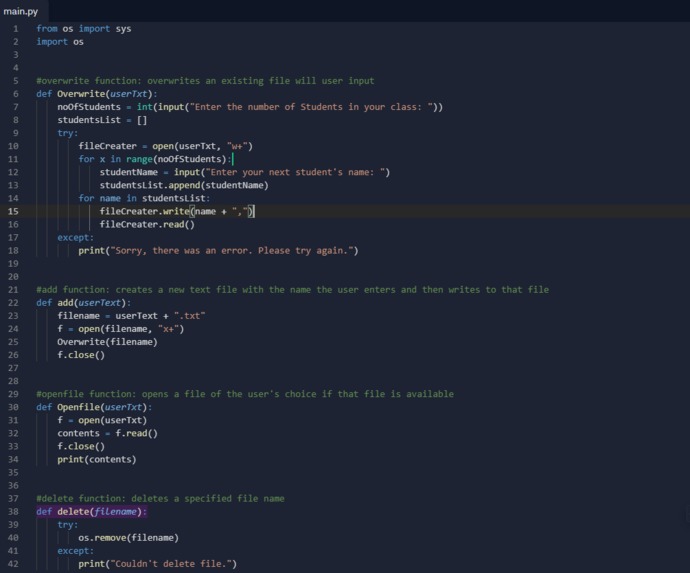Click the "Couldn't delete file." print line
This screenshot has height=573, width=690.
[158, 564]
